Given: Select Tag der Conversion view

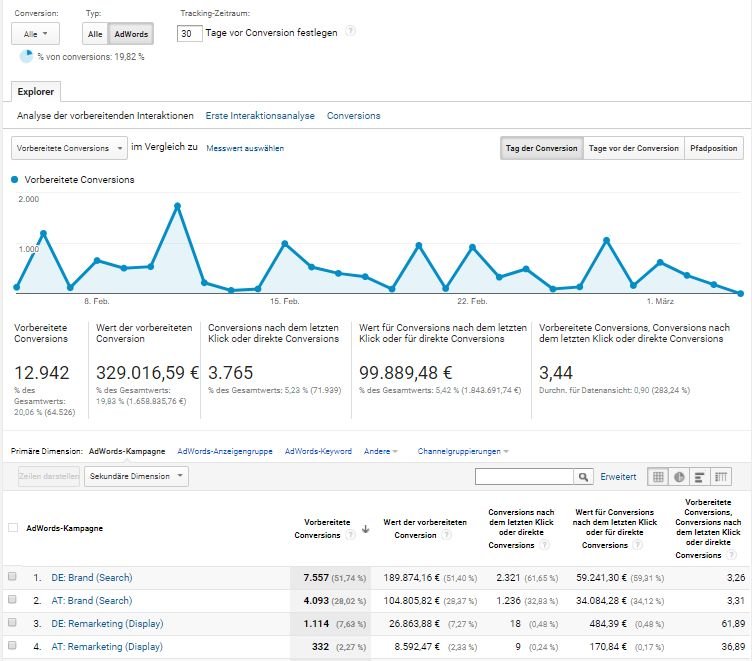Looking at the screenshot, I should click(x=541, y=148).
